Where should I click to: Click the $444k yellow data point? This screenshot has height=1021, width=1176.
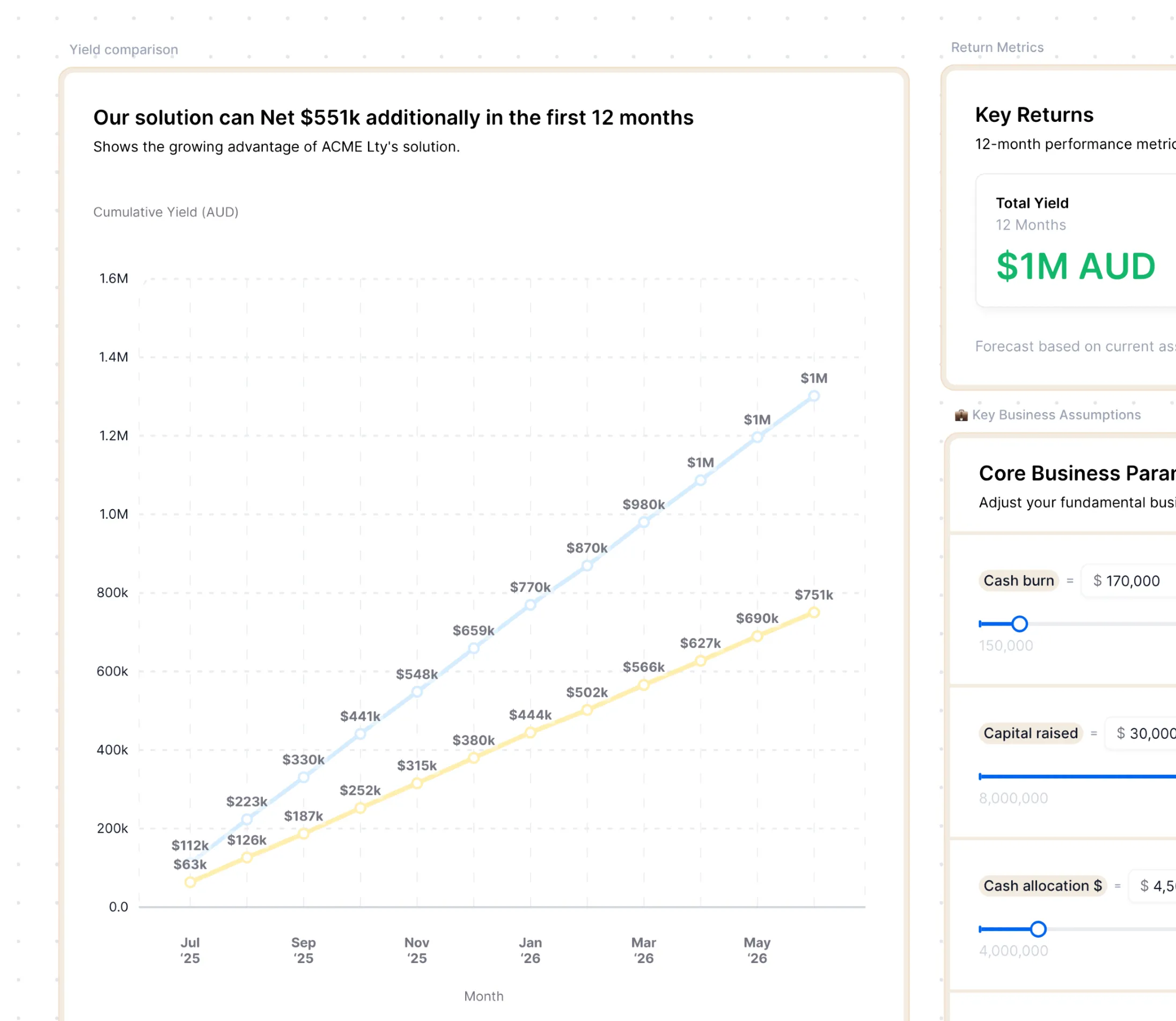531,733
